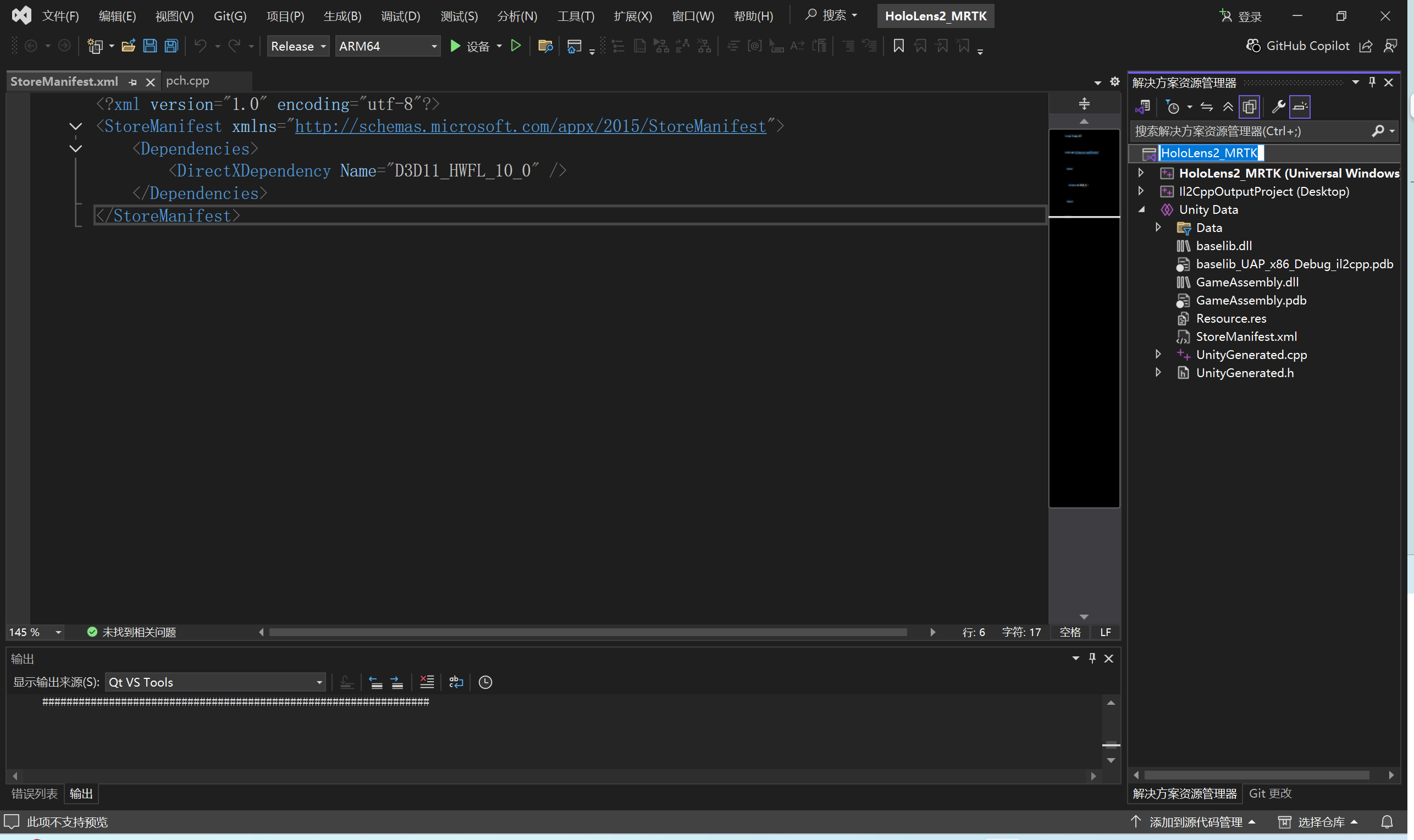Switch to the pch.cpp editor tab
This screenshot has width=1414, height=840.
[187, 81]
